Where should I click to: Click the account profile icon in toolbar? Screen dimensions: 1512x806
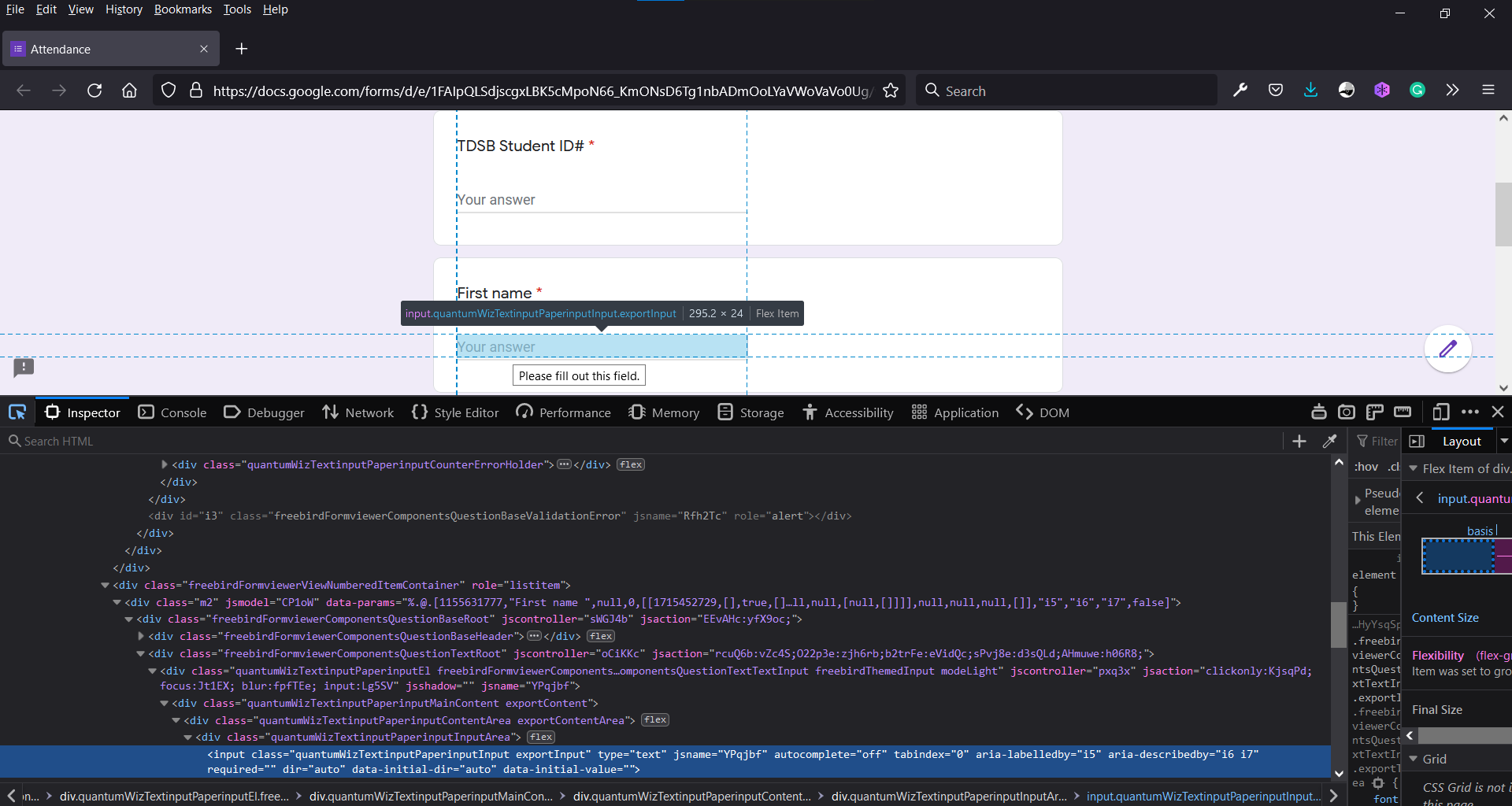pos(1346,90)
